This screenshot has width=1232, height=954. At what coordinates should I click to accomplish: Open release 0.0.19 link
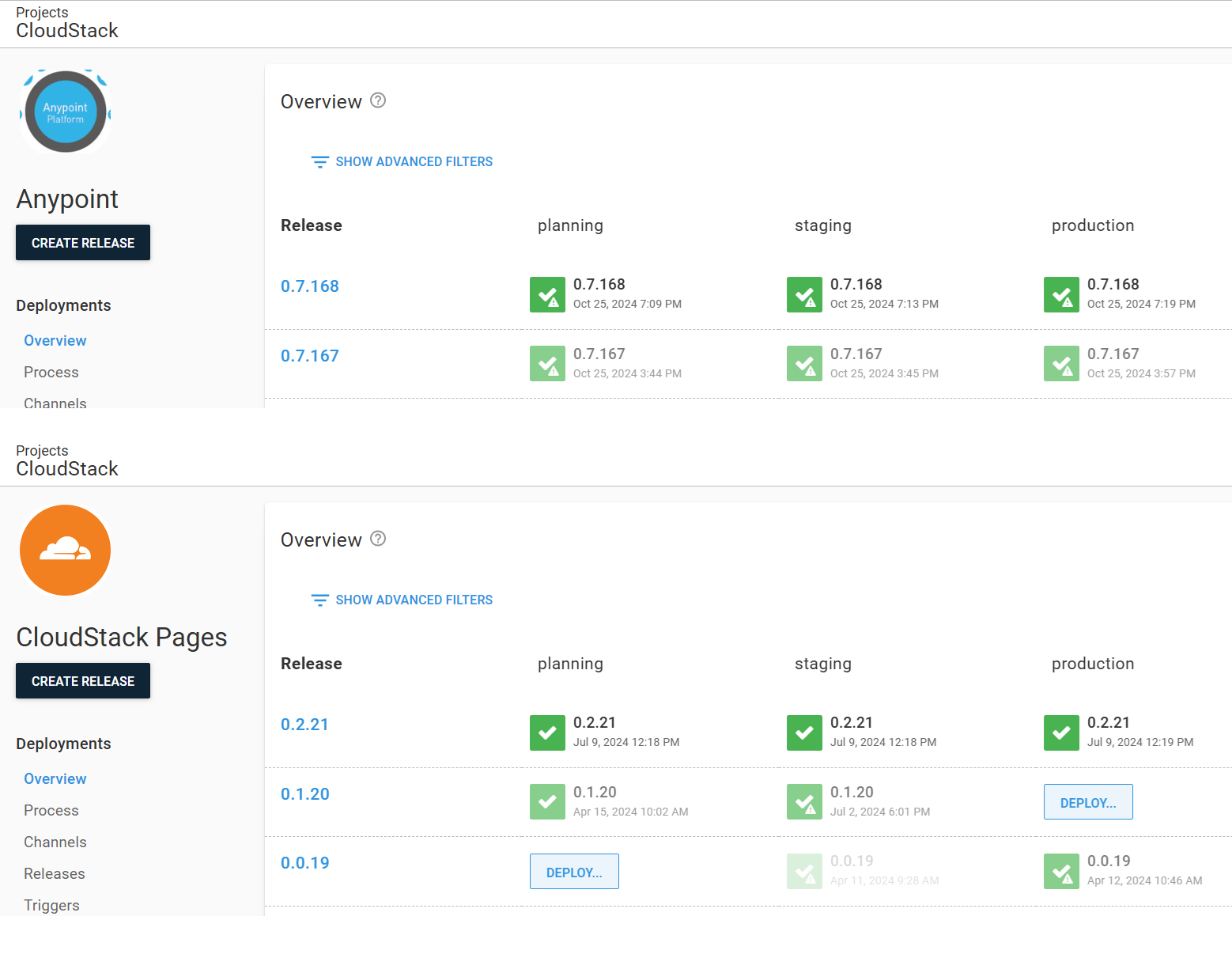point(305,863)
